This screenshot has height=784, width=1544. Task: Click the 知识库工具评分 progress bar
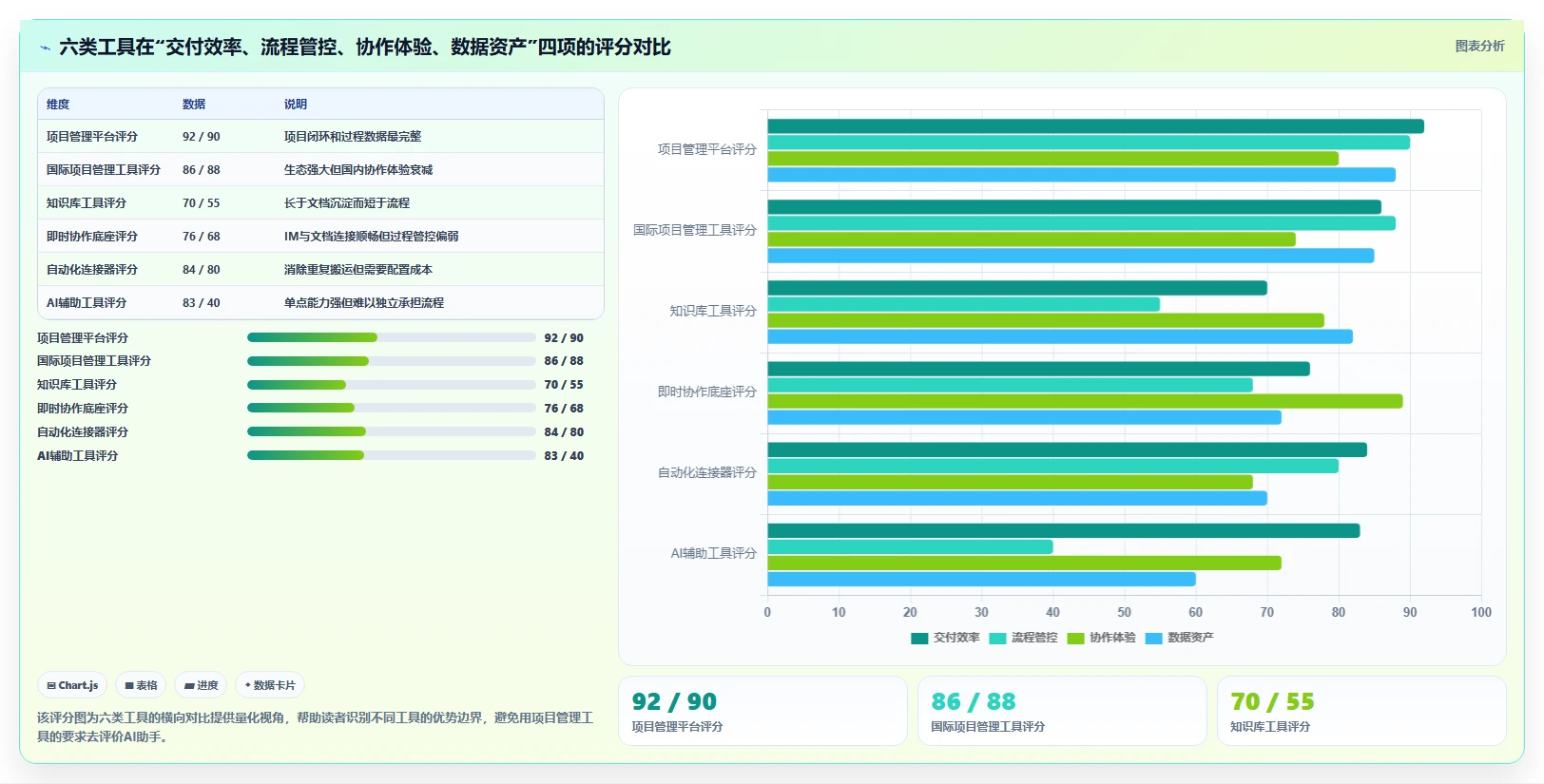click(392, 385)
